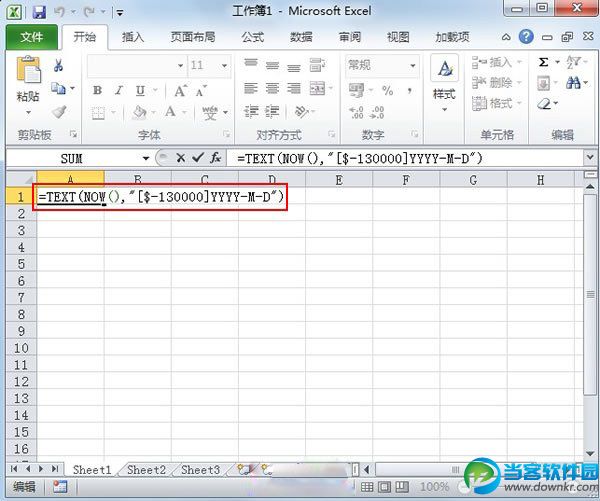Open the 样式 Styles gallery

pos(444,84)
